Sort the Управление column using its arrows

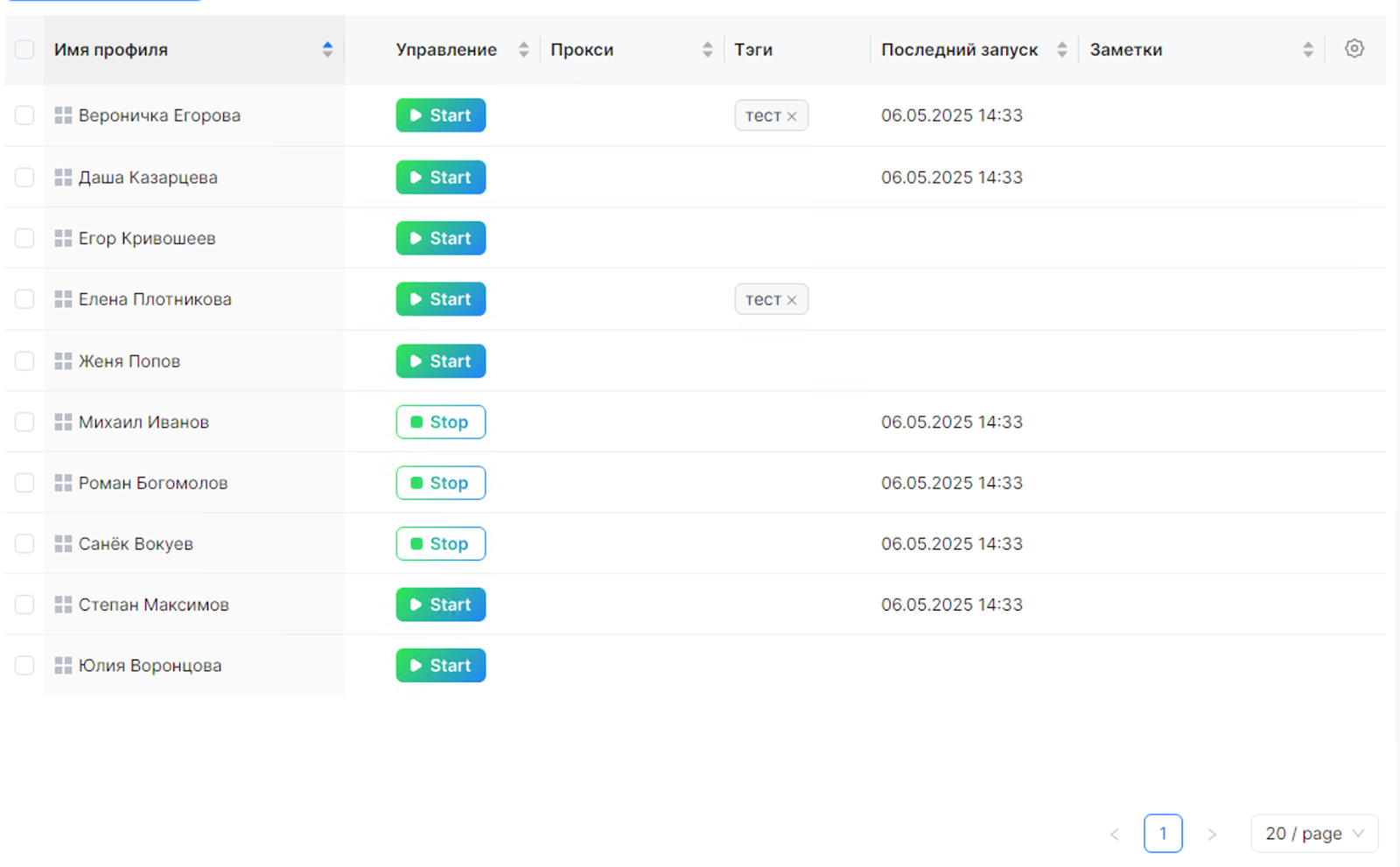point(523,49)
